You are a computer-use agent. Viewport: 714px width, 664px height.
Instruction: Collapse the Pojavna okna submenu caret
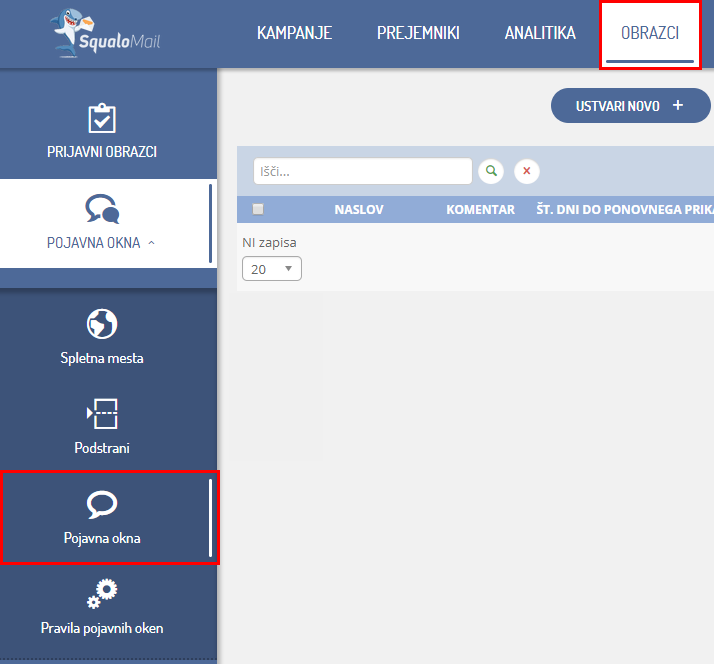click(x=151, y=243)
